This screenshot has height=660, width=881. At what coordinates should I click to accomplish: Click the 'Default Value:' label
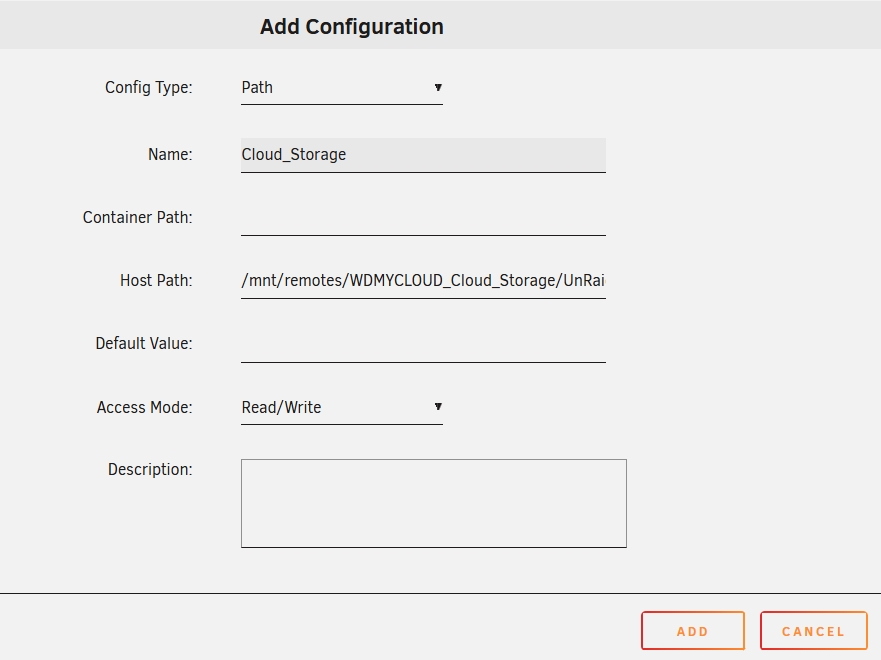click(143, 344)
